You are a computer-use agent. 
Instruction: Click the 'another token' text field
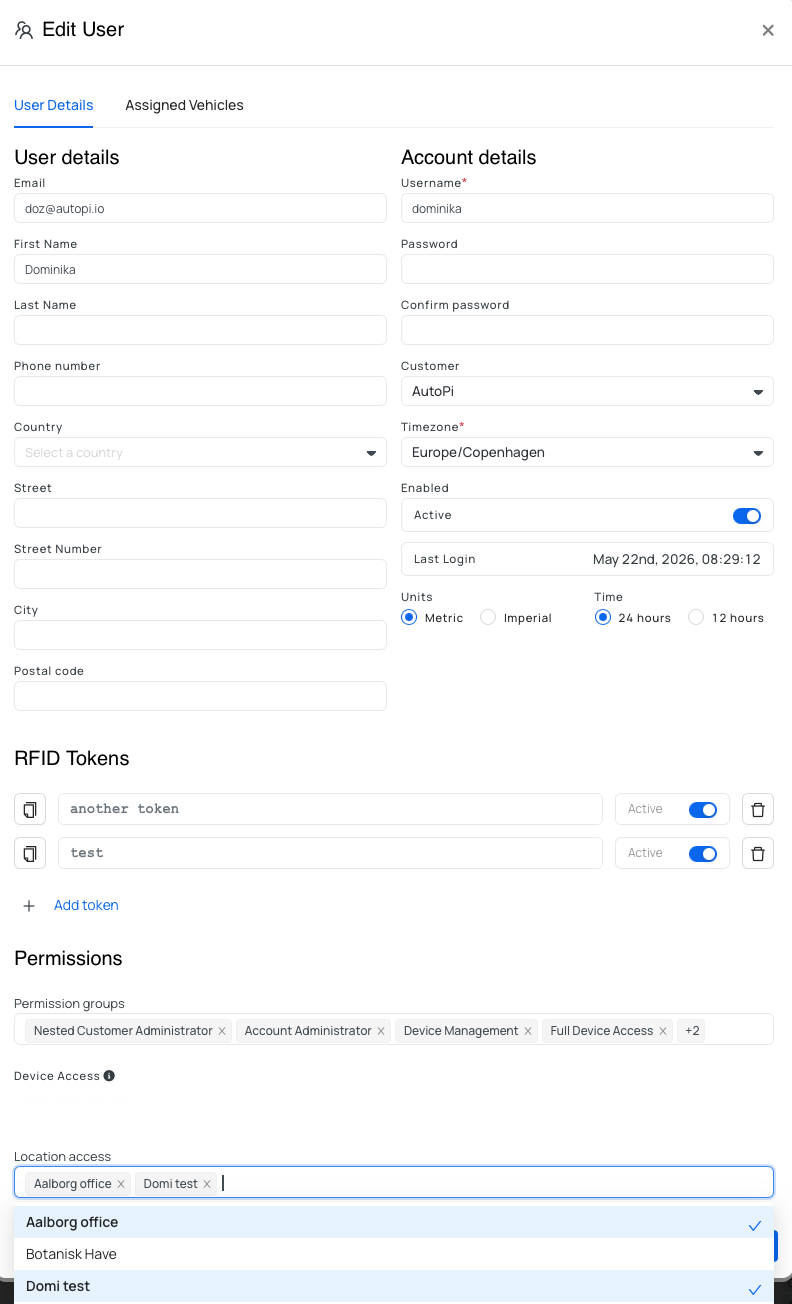click(330, 809)
